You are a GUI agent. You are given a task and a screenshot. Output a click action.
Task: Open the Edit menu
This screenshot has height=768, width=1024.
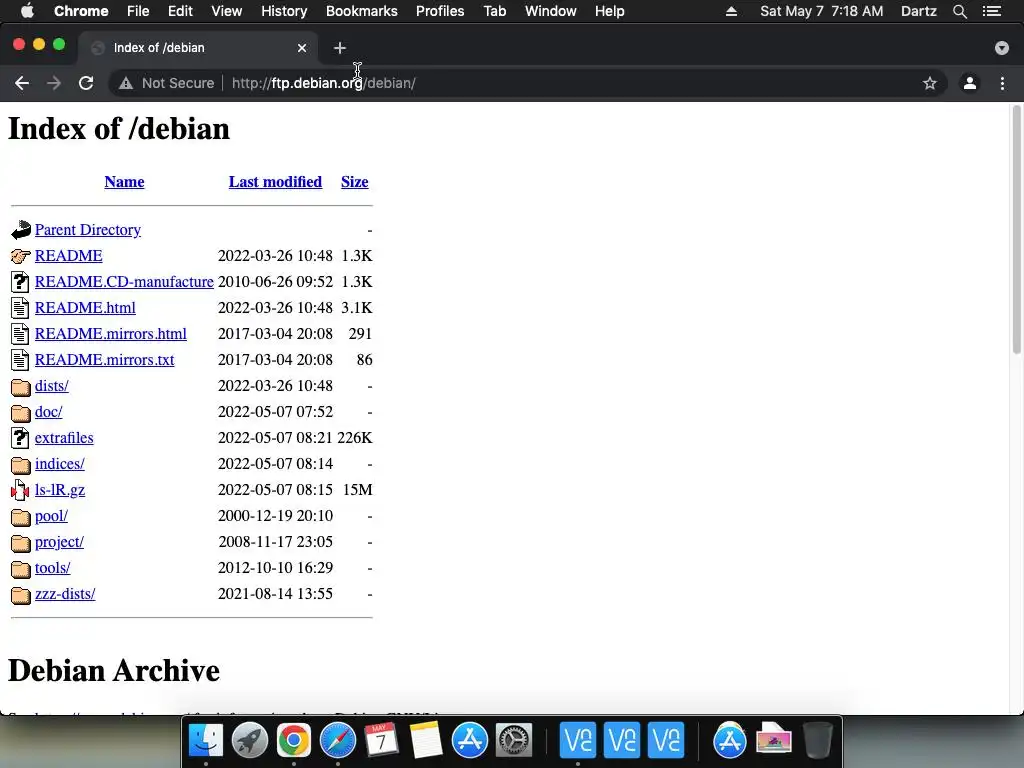180,11
